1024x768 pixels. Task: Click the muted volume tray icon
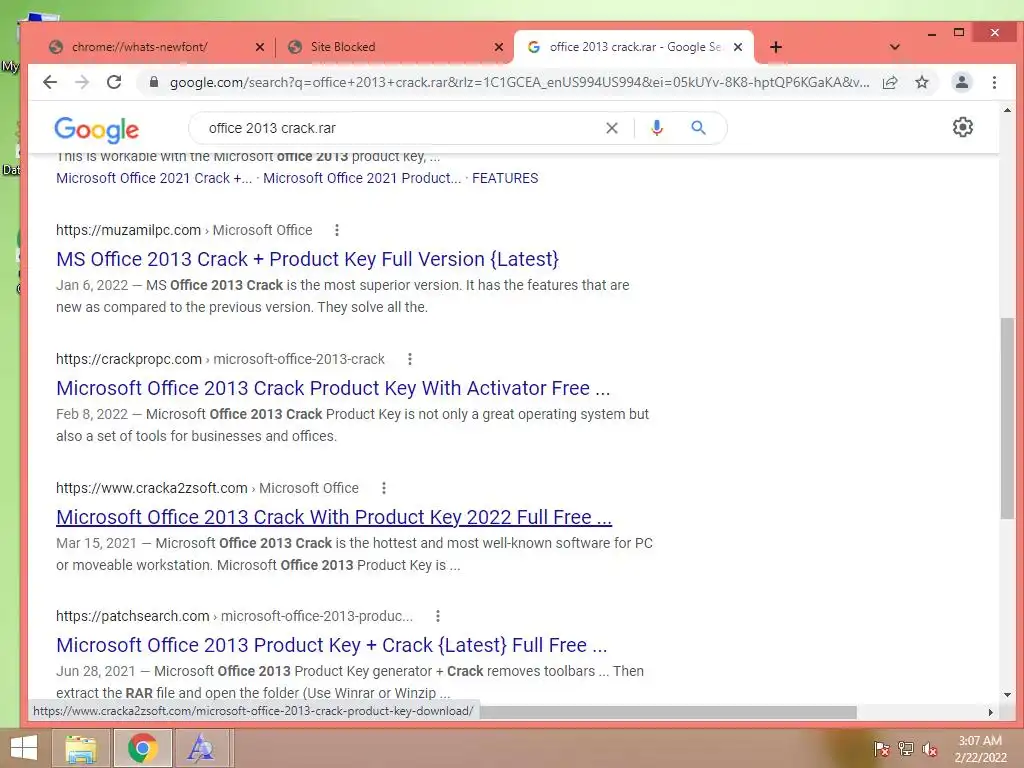[930, 748]
